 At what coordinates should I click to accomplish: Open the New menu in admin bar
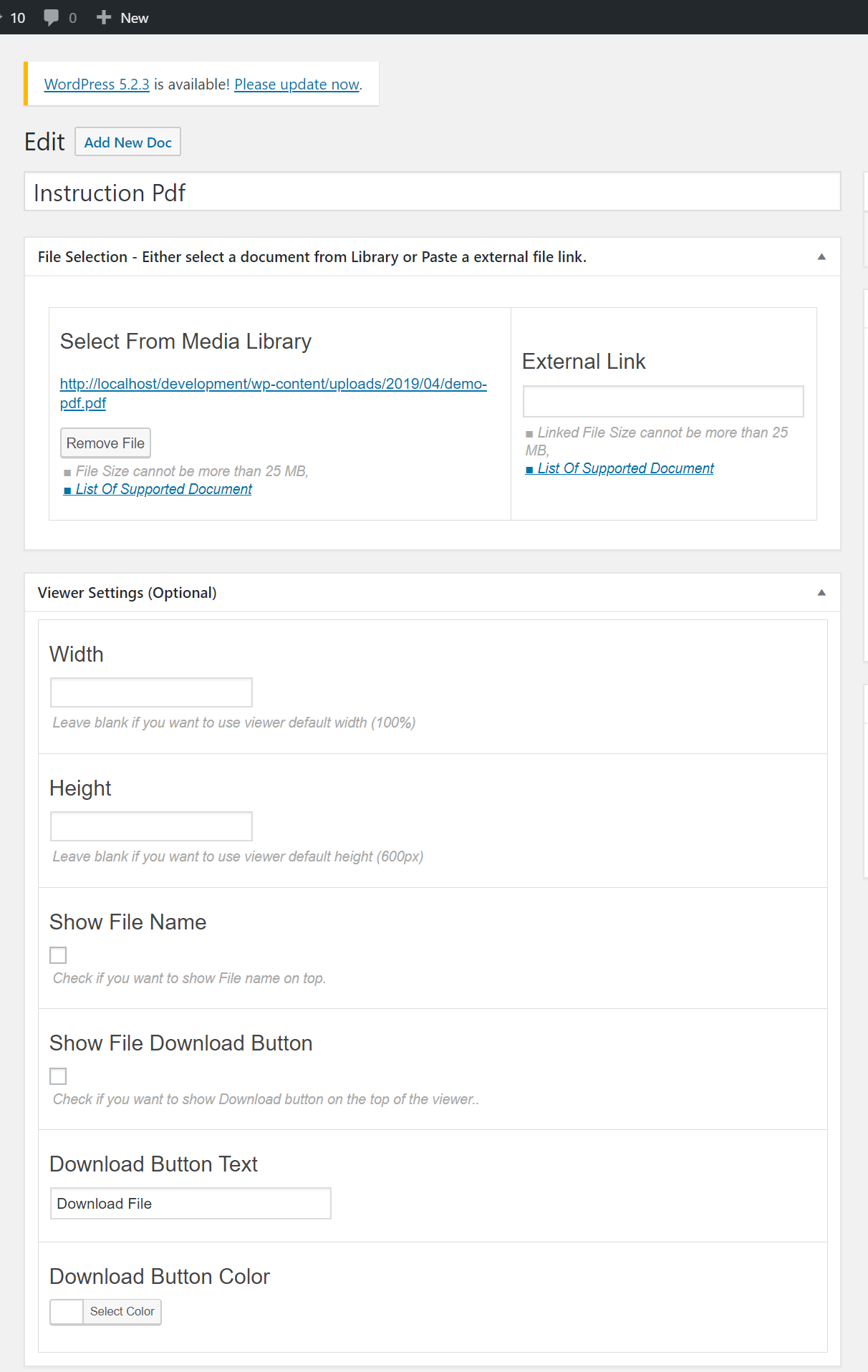point(133,18)
